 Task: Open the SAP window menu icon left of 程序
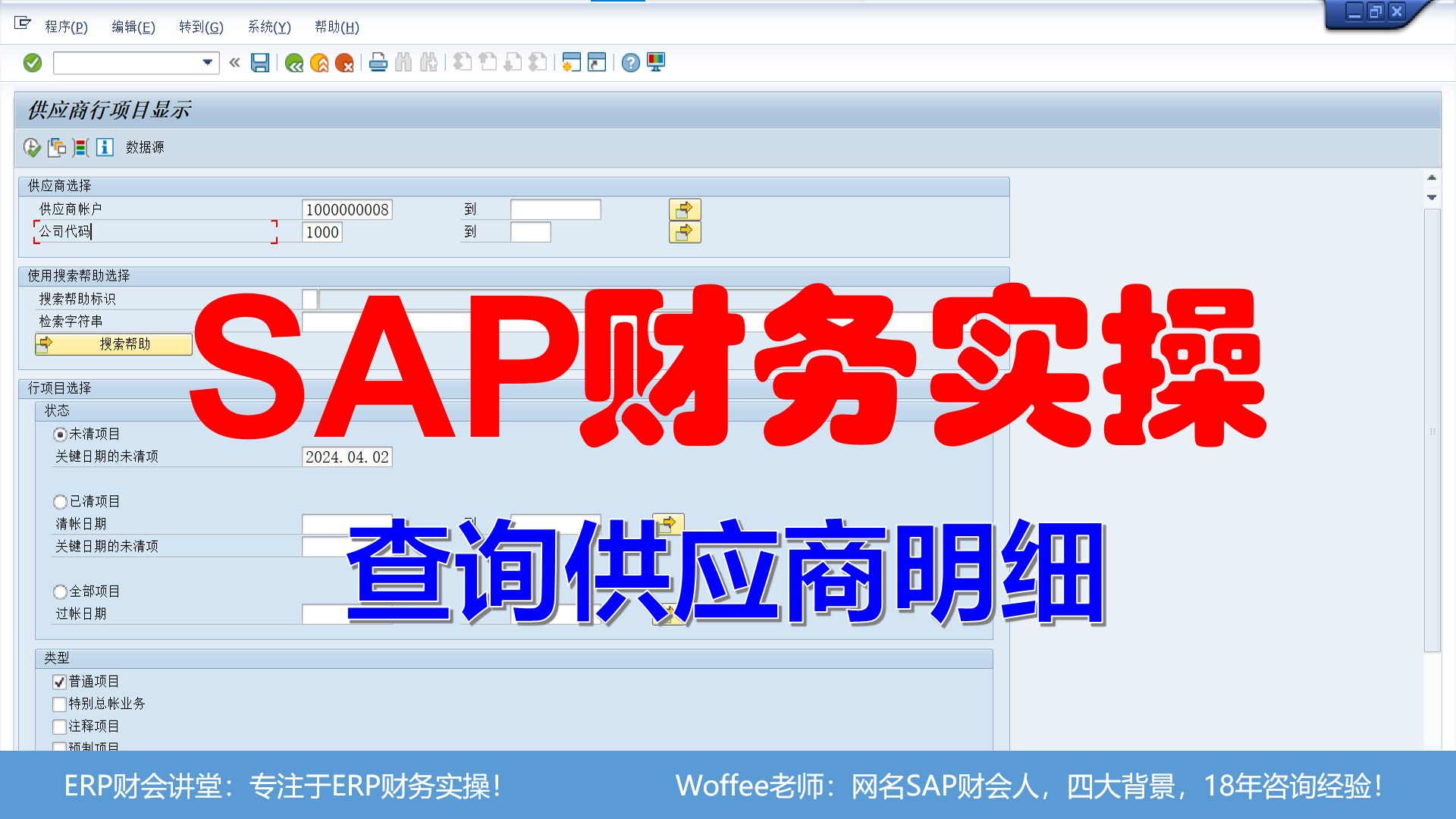(x=23, y=24)
